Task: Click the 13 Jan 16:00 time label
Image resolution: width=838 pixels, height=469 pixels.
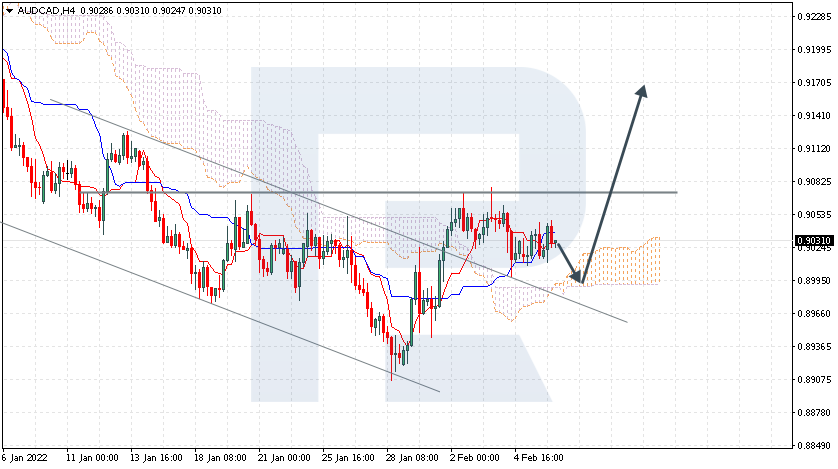Action: (x=156, y=458)
